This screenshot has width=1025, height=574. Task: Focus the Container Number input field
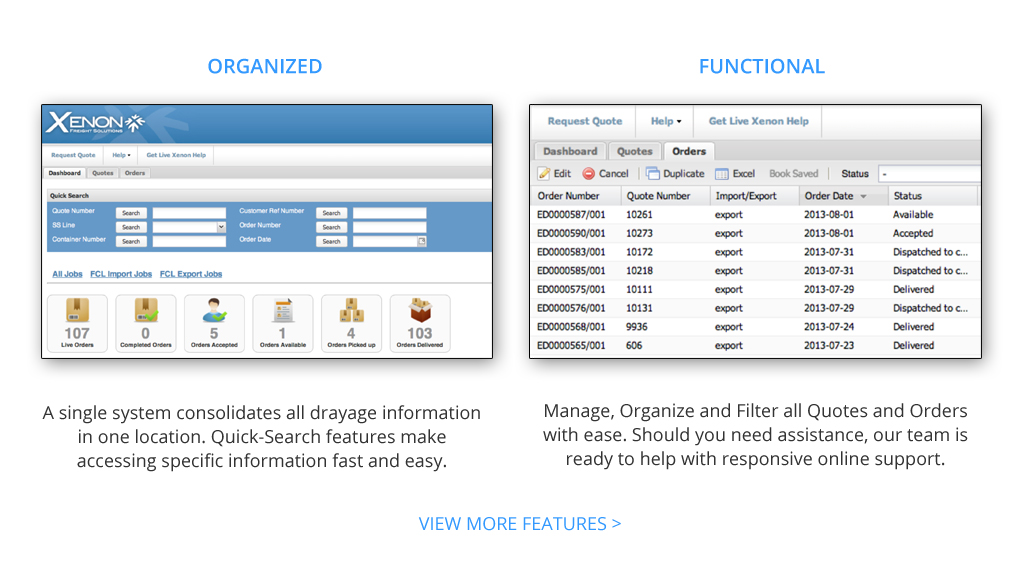(189, 241)
